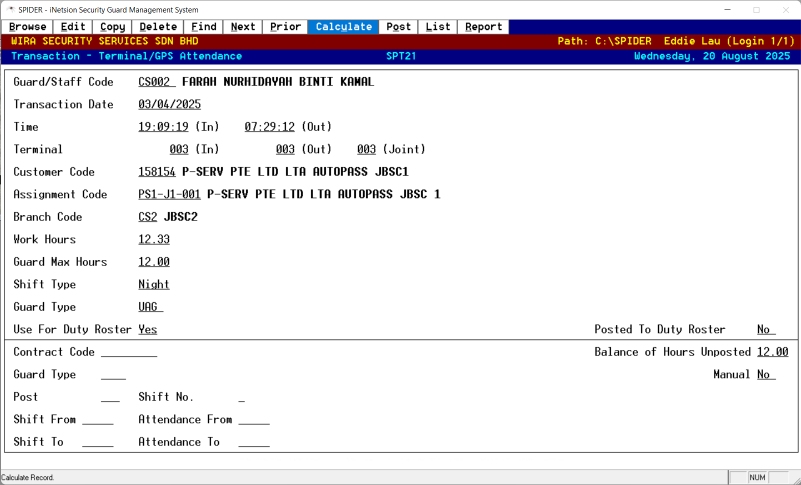Click the Guard/Staff Code field CS002
This screenshot has height=485, width=801.
156,81
